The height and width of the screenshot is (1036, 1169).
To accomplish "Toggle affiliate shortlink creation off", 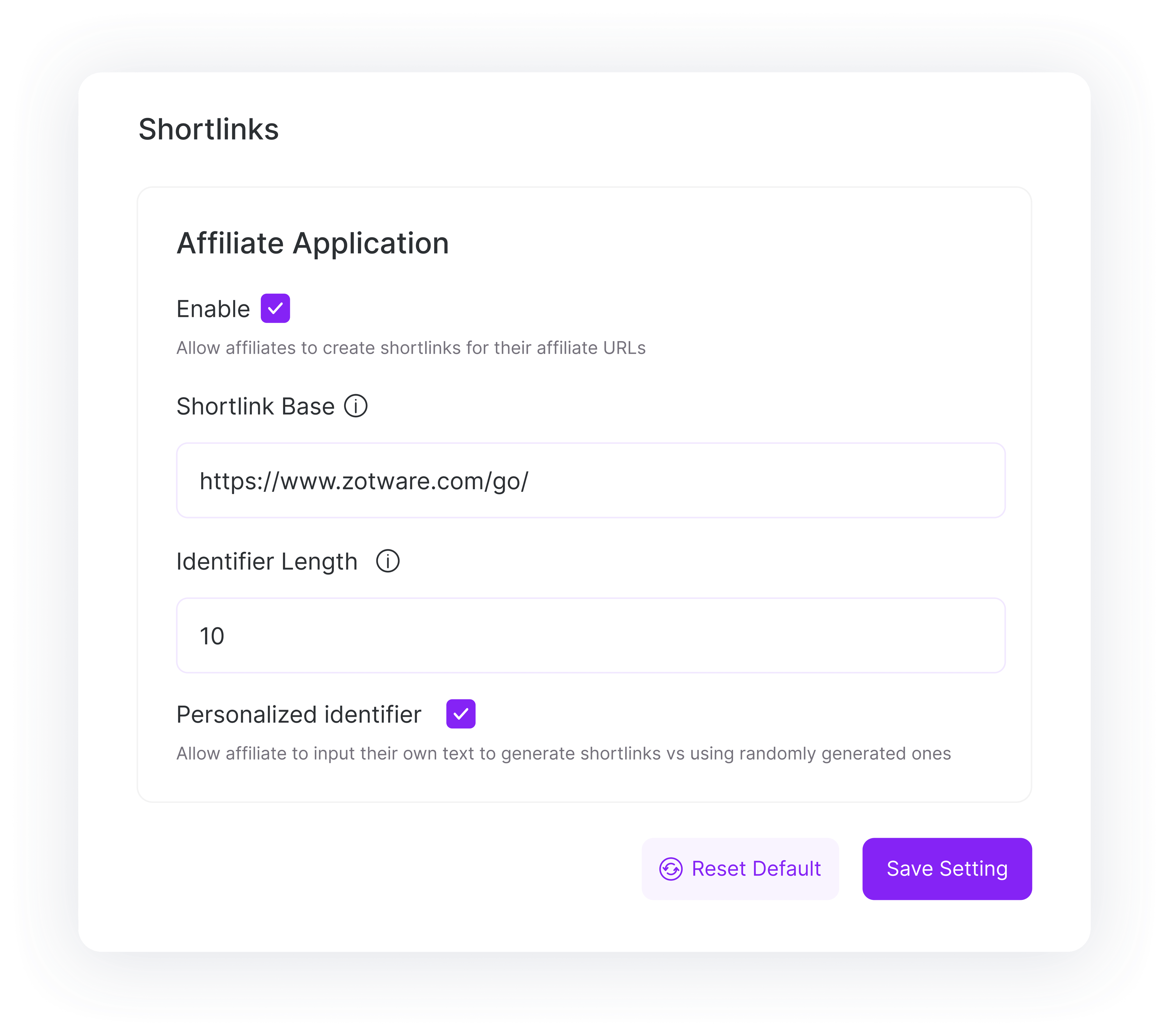I will 276,308.
